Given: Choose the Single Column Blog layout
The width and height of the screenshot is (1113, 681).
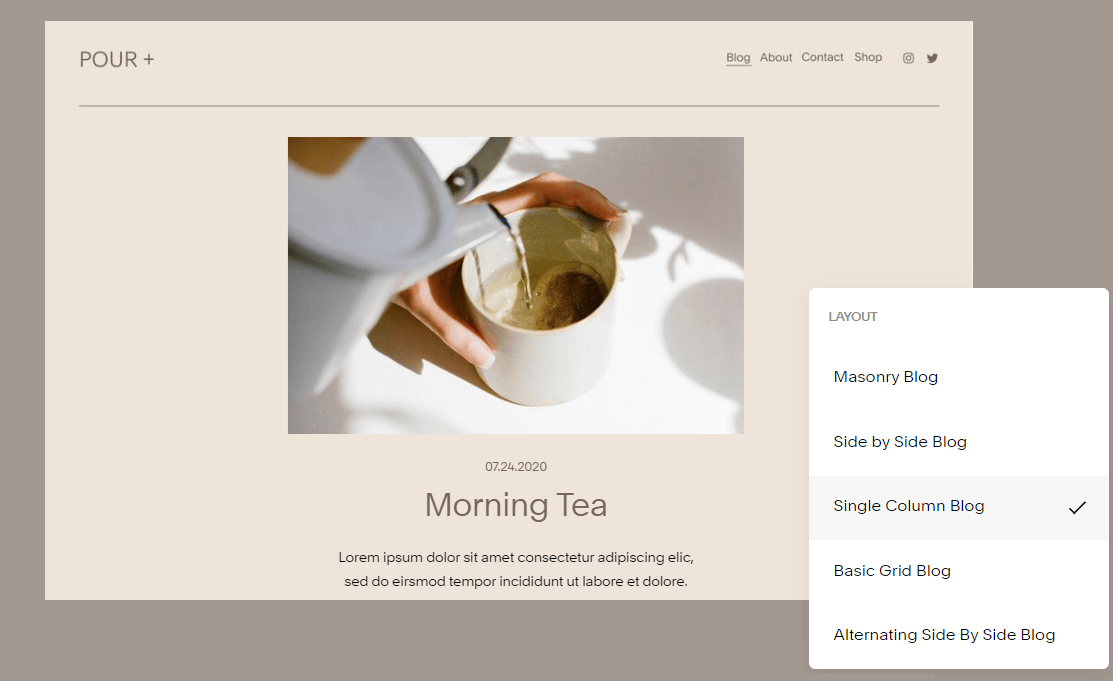Looking at the screenshot, I should (x=908, y=505).
